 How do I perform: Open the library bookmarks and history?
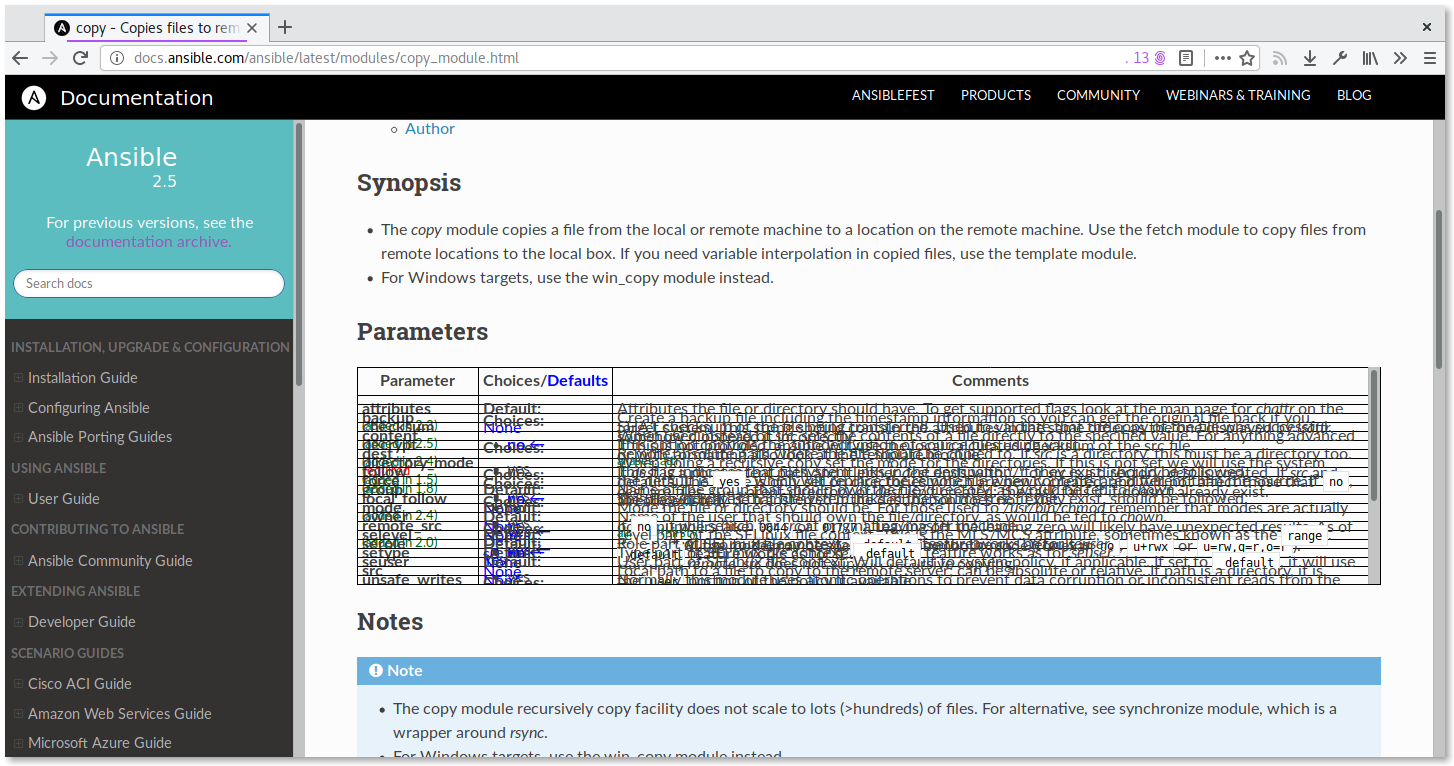(x=1370, y=58)
